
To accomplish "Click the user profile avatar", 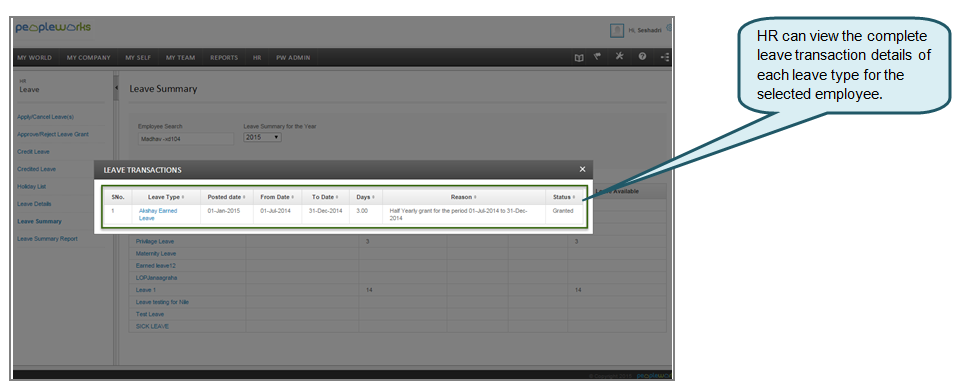I will click(616, 31).
